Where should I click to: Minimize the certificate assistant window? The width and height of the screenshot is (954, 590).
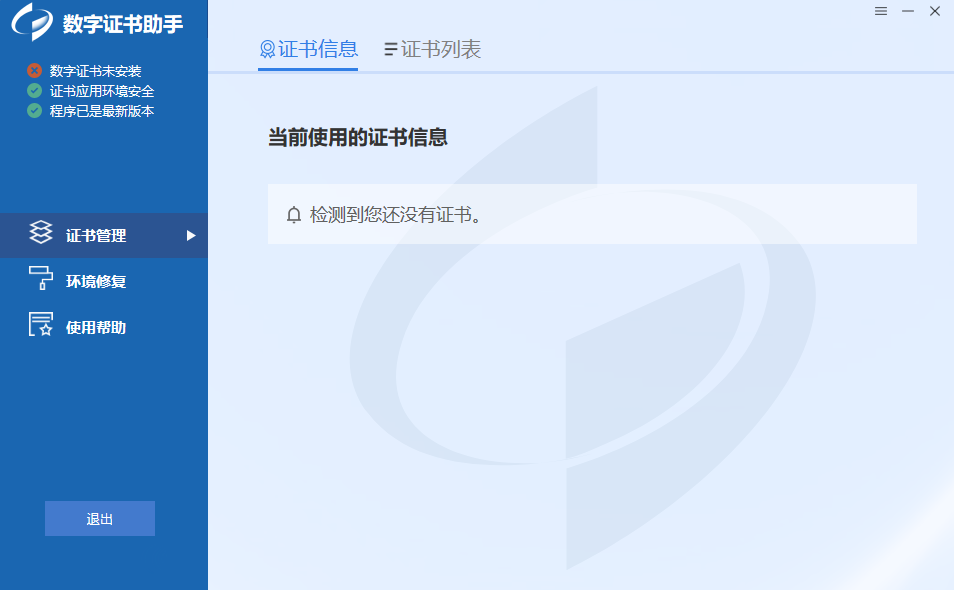pos(908,11)
